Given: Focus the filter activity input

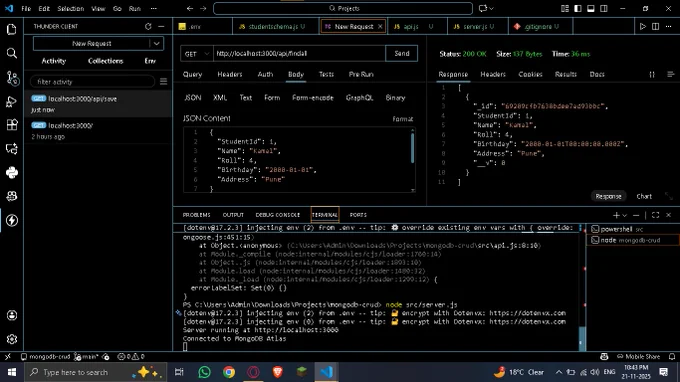Looking at the screenshot, I should coord(92,82).
